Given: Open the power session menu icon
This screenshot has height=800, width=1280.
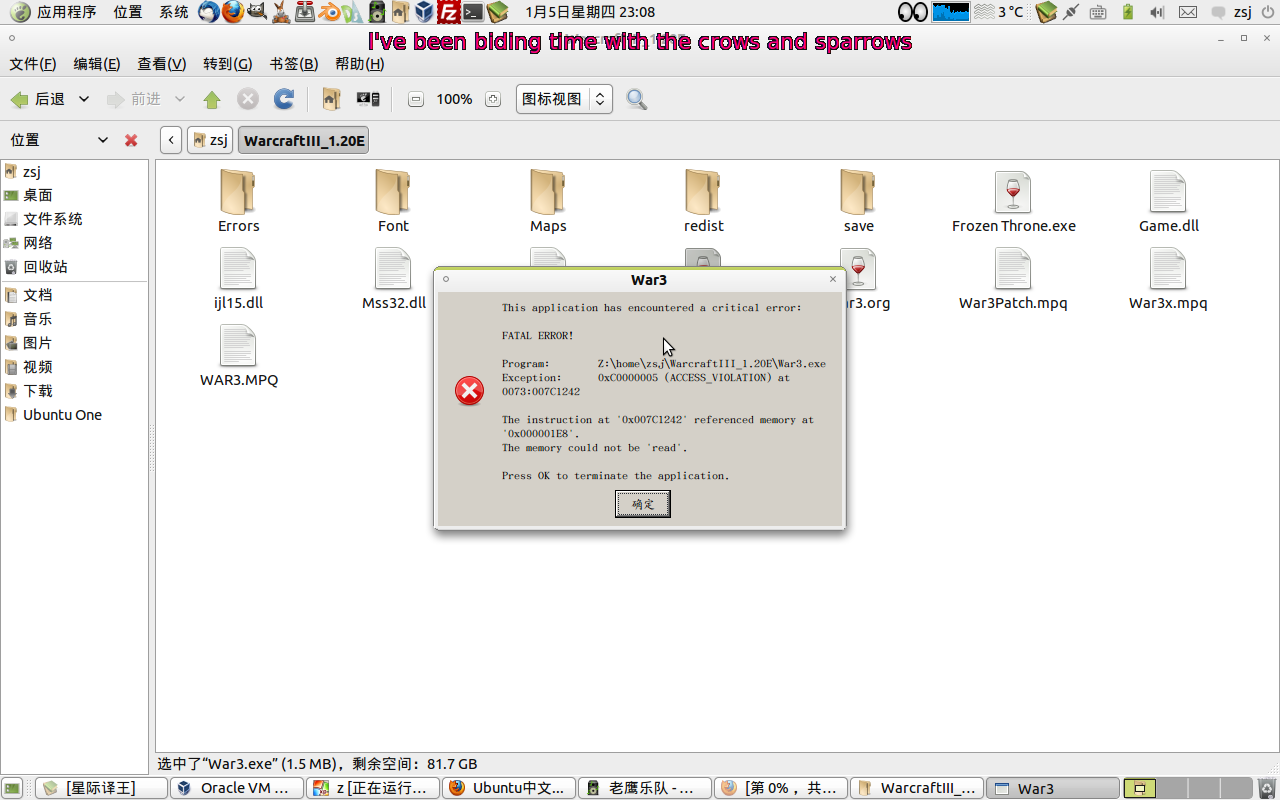Looking at the screenshot, I should click(x=1266, y=12).
